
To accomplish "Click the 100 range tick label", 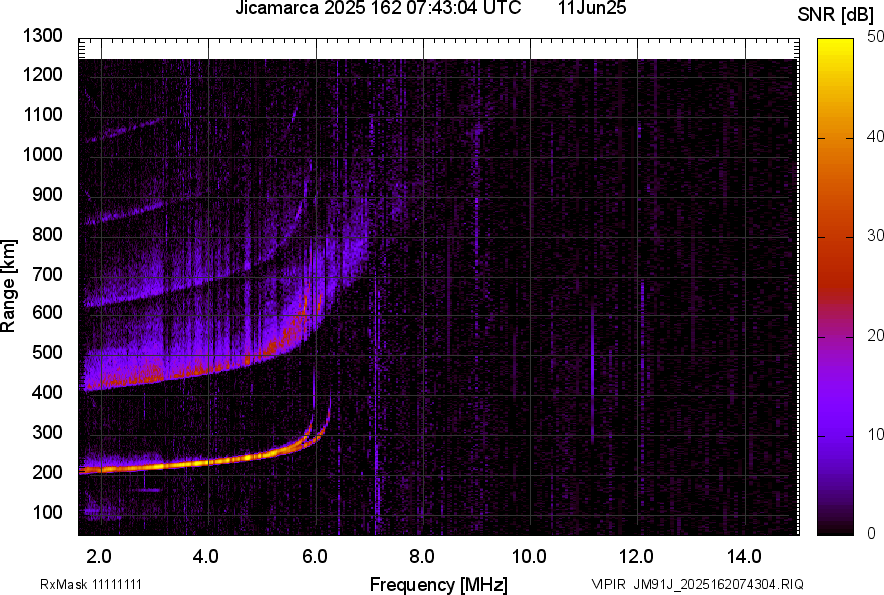I will click(x=47, y=512).
